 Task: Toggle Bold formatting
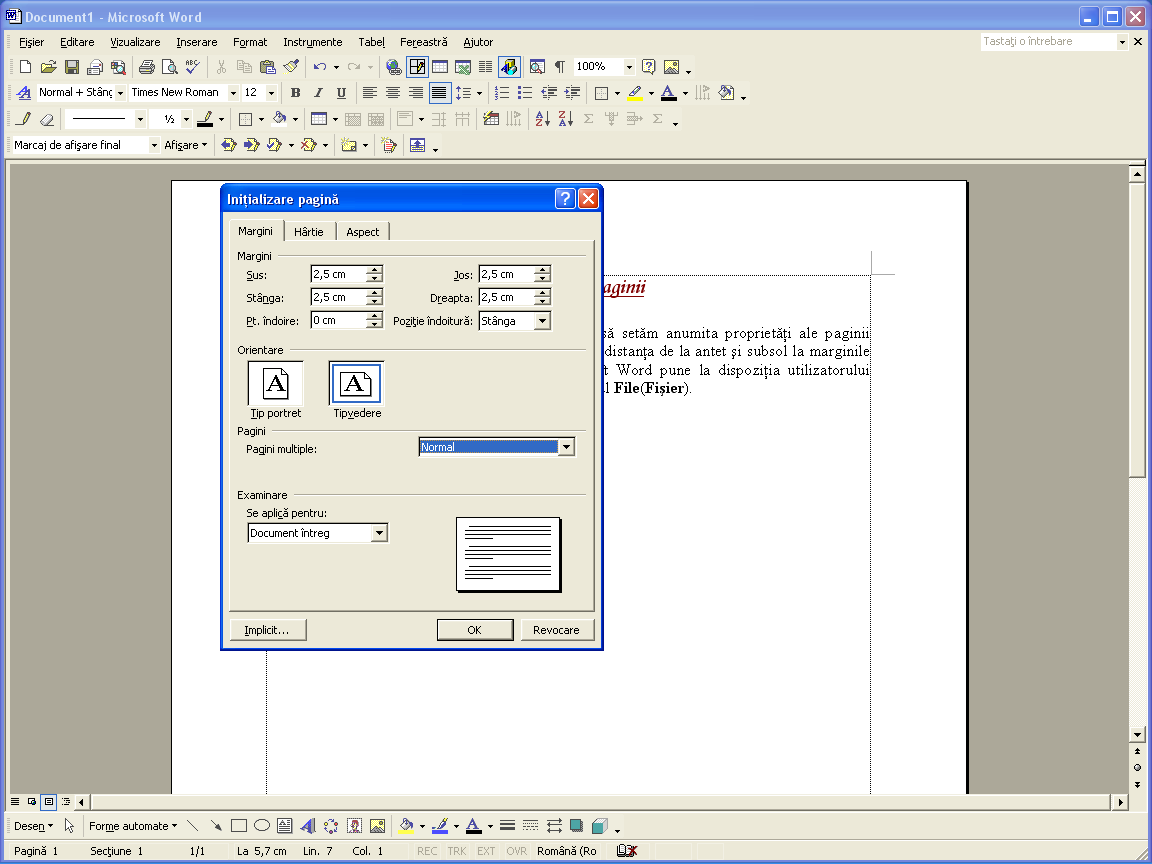click(x=295, y=93)
